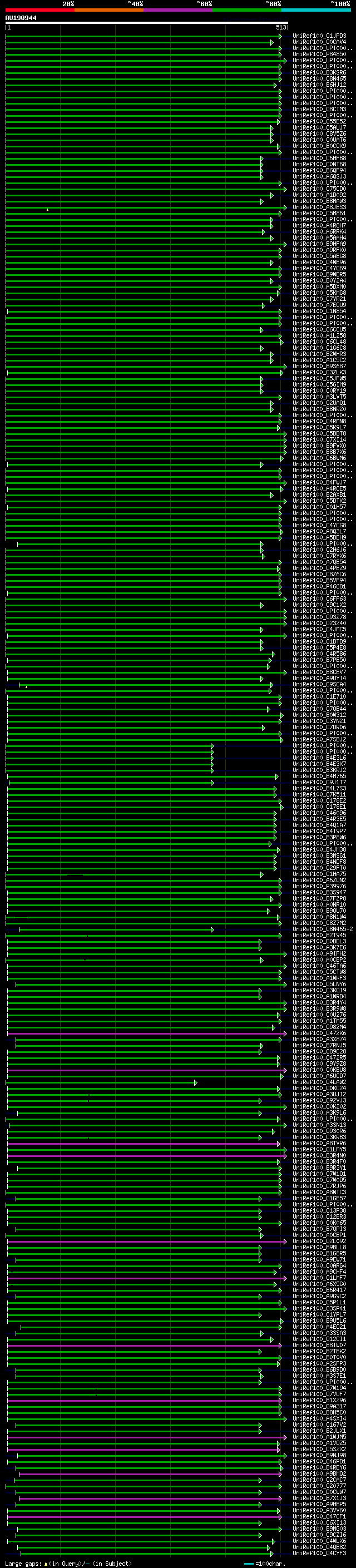Open UniRef100_Q8N465 entry

(319, 78)
